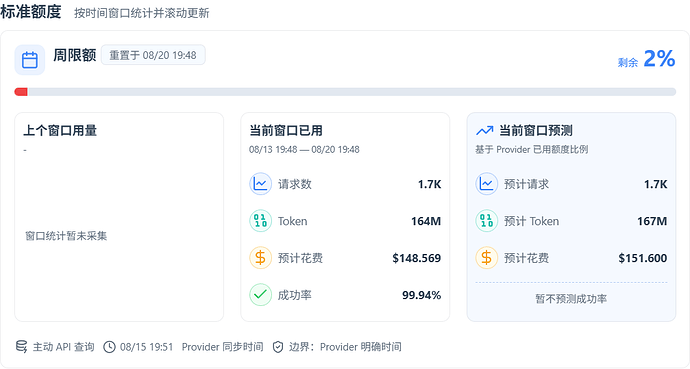This screenshot has width=690, height=369.
Task: Click the 按时间窗口统计并滚动更新 subtitle
Action: pyautogui.click(x=142, y=13)
